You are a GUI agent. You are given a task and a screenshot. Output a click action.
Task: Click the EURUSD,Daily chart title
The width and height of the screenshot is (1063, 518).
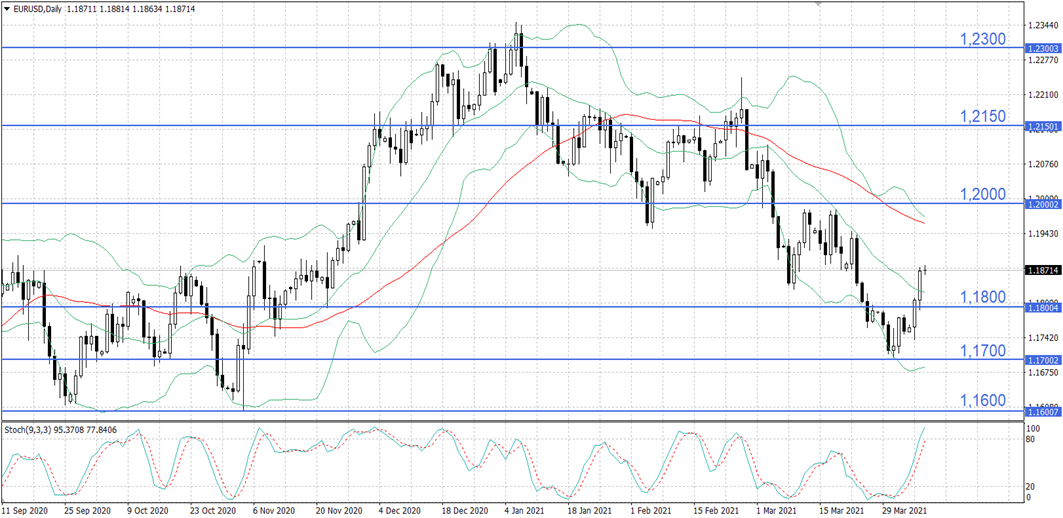point(37,8)
